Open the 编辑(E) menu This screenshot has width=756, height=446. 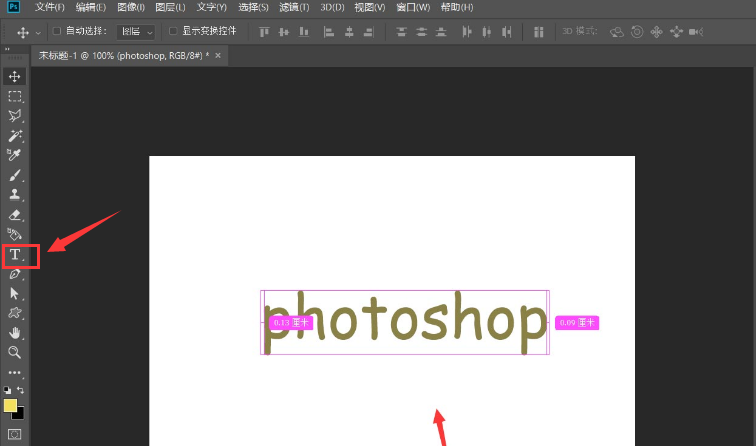[91, 7]
